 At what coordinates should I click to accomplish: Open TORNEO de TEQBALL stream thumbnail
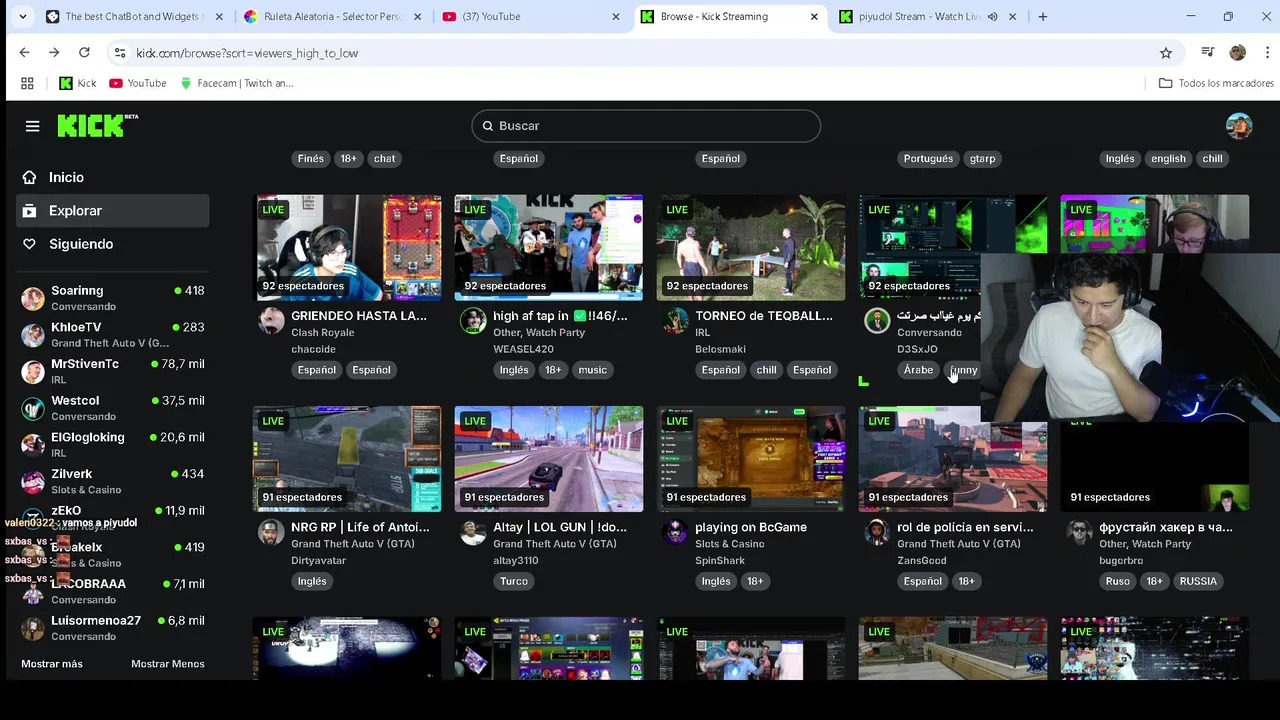coord(751,247)
